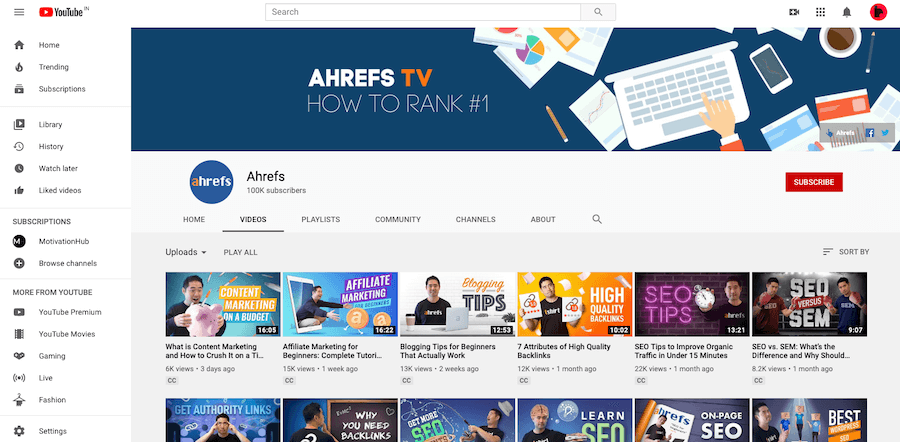Click the Watch later clock icon
Screen dimensions: 900x442
(19, 168)
